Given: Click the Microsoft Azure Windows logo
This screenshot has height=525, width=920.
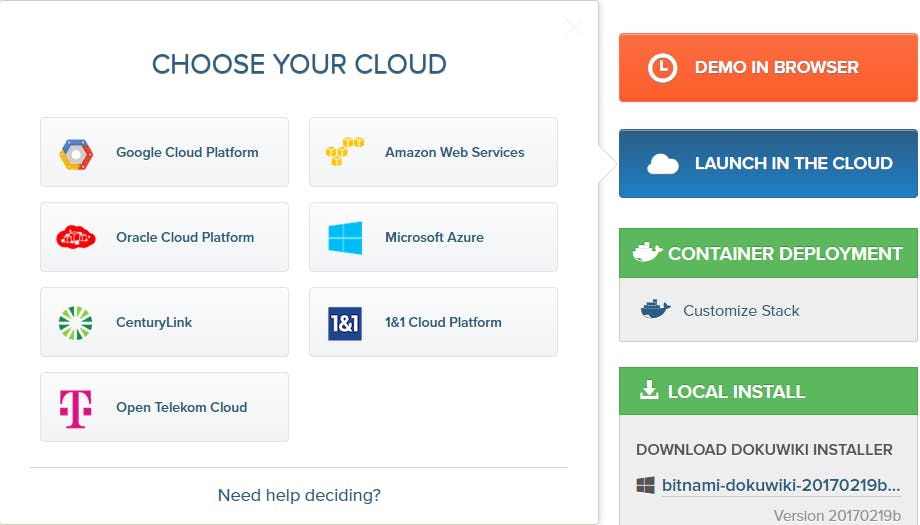Looking at the screenshot, I should 345,238.
